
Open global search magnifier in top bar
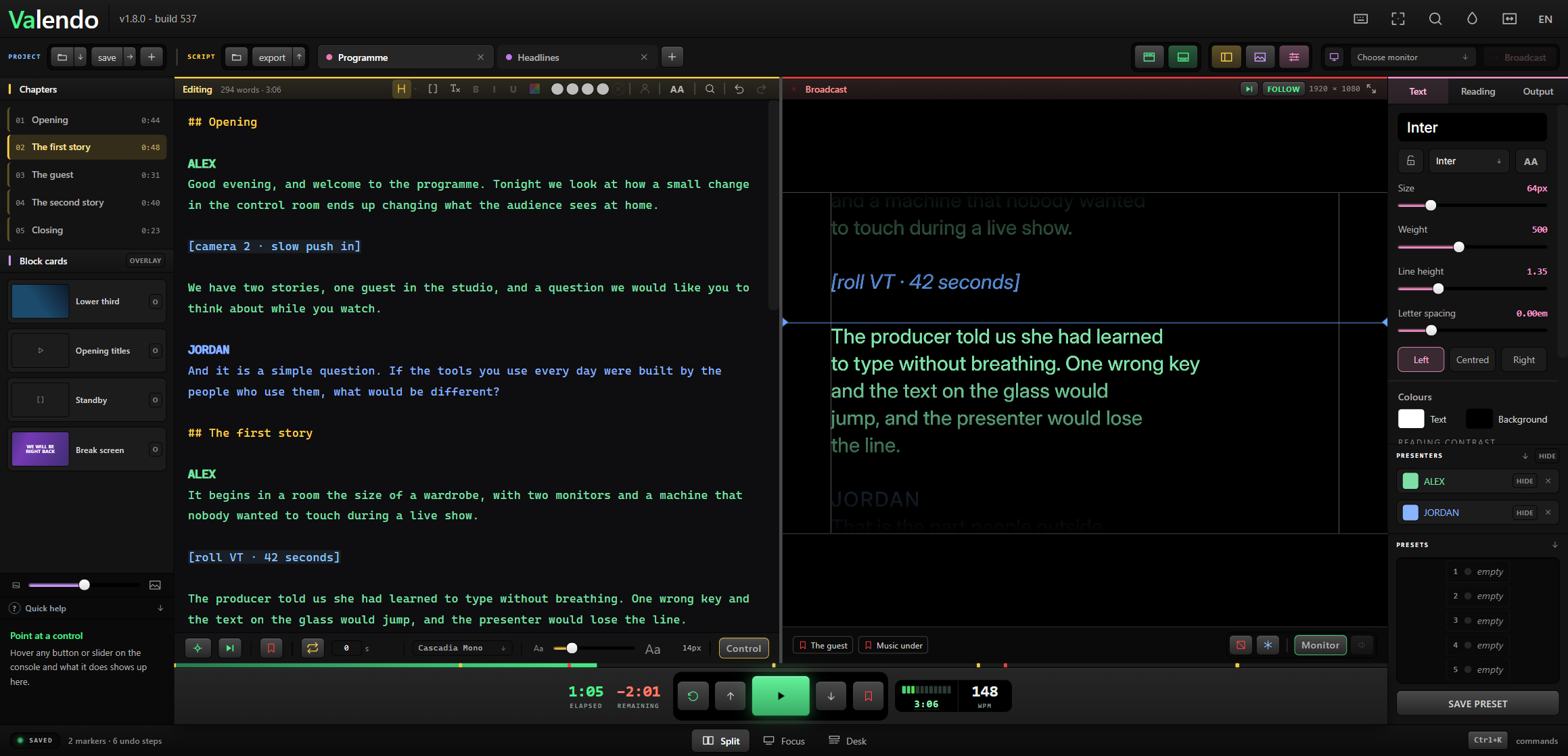1435,19
